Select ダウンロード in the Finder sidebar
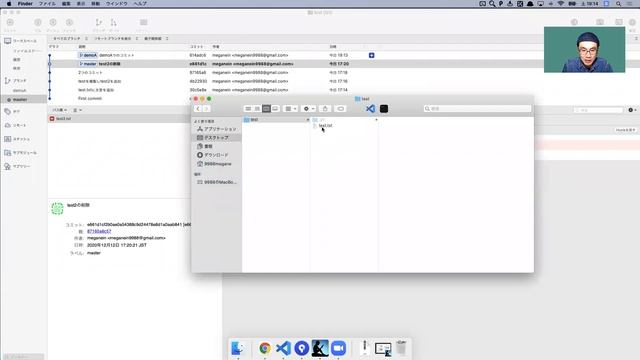The width and height of the screenshot is (640, 360). click(216, 155)
